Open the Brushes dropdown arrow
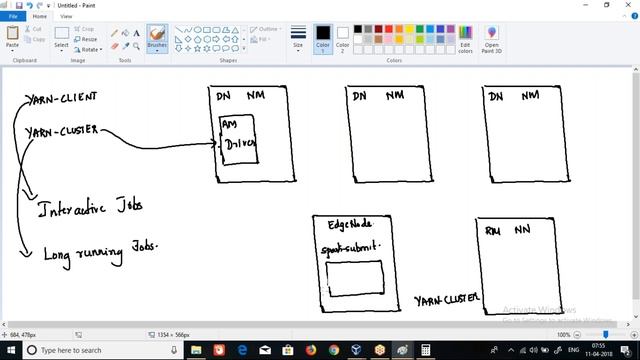 (157, 51)
